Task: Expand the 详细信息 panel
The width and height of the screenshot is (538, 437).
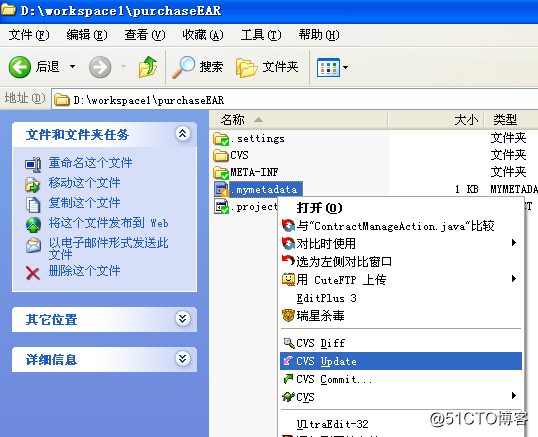Action: [183, 359]
